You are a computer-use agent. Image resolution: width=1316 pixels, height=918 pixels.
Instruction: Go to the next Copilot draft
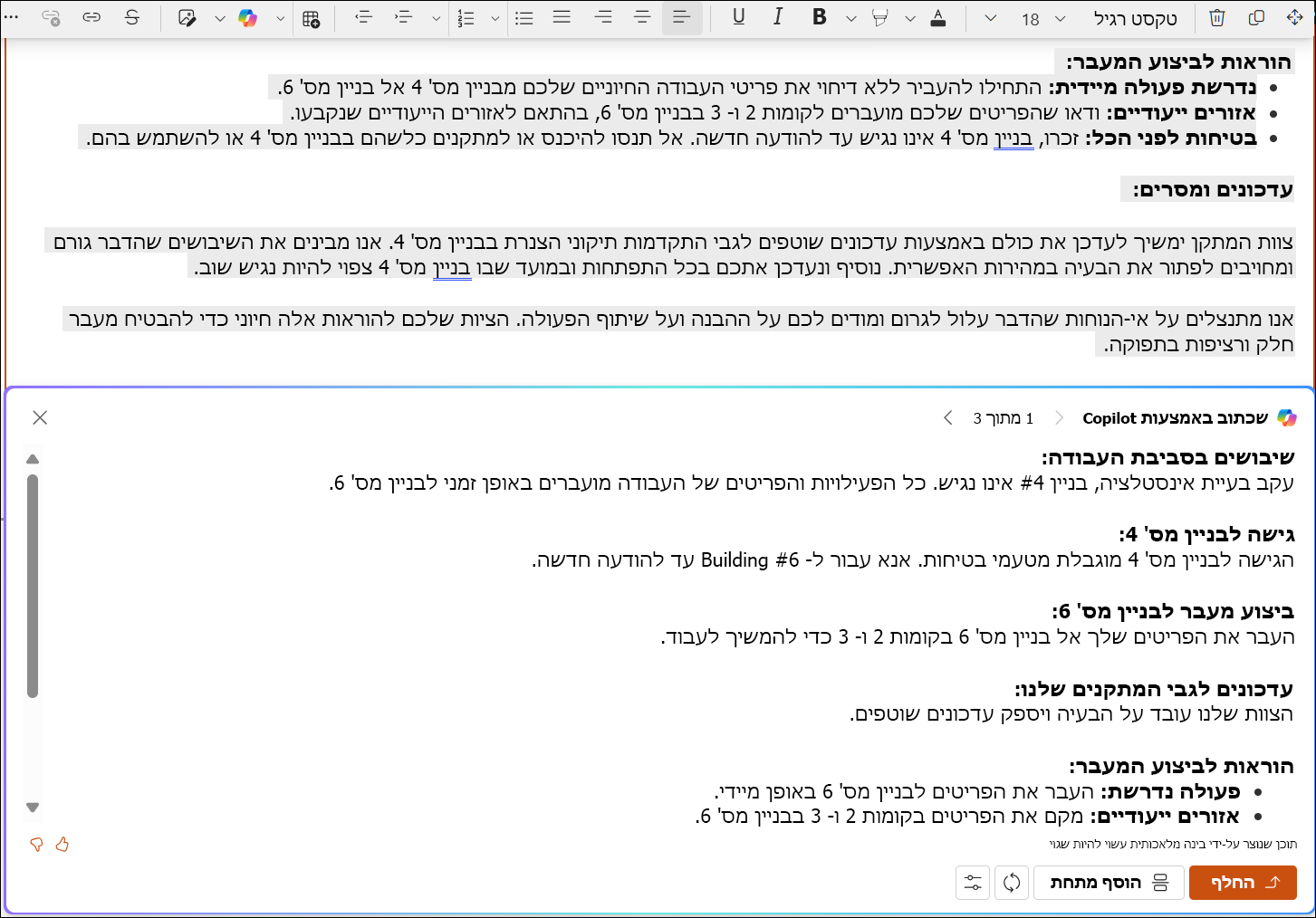point(948,417)
